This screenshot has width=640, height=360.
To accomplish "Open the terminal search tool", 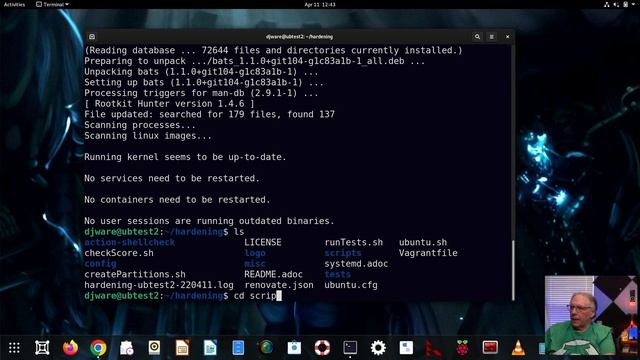I will click(x=477, y=37).
